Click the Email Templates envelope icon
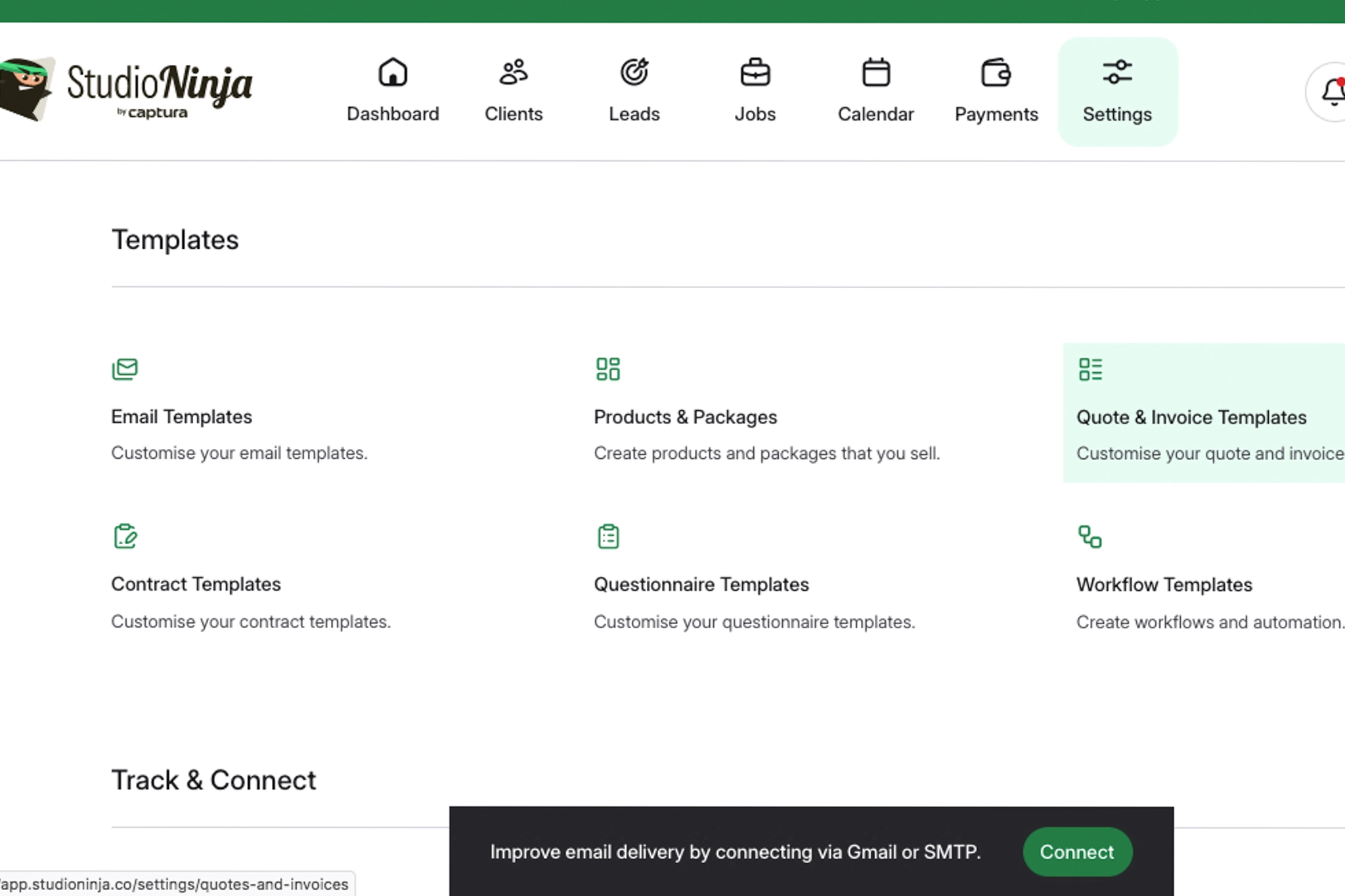 tap(125, 369)
